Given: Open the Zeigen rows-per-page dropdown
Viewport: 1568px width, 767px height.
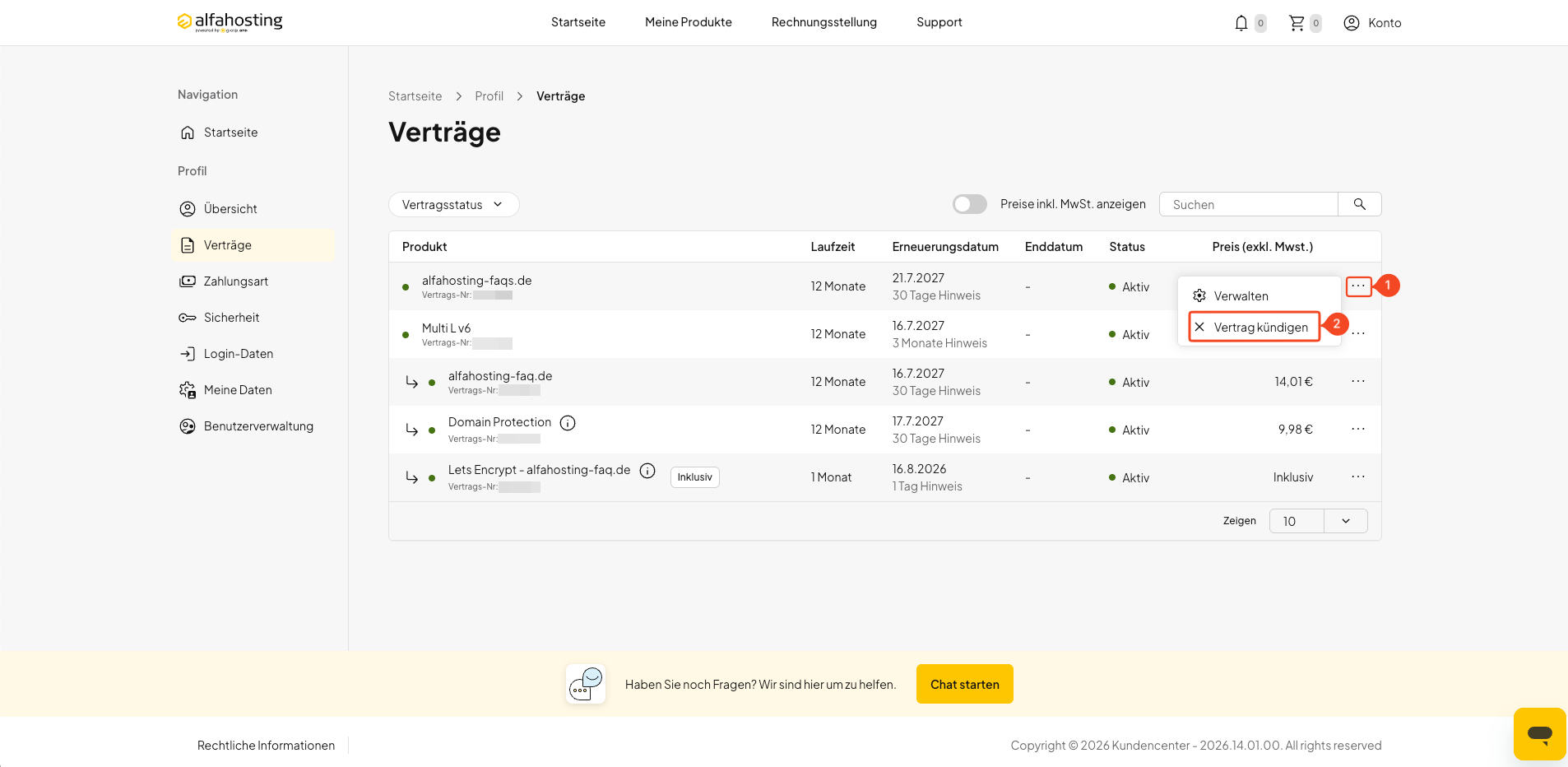Looking at the screenshot, I should [1318, 521].
